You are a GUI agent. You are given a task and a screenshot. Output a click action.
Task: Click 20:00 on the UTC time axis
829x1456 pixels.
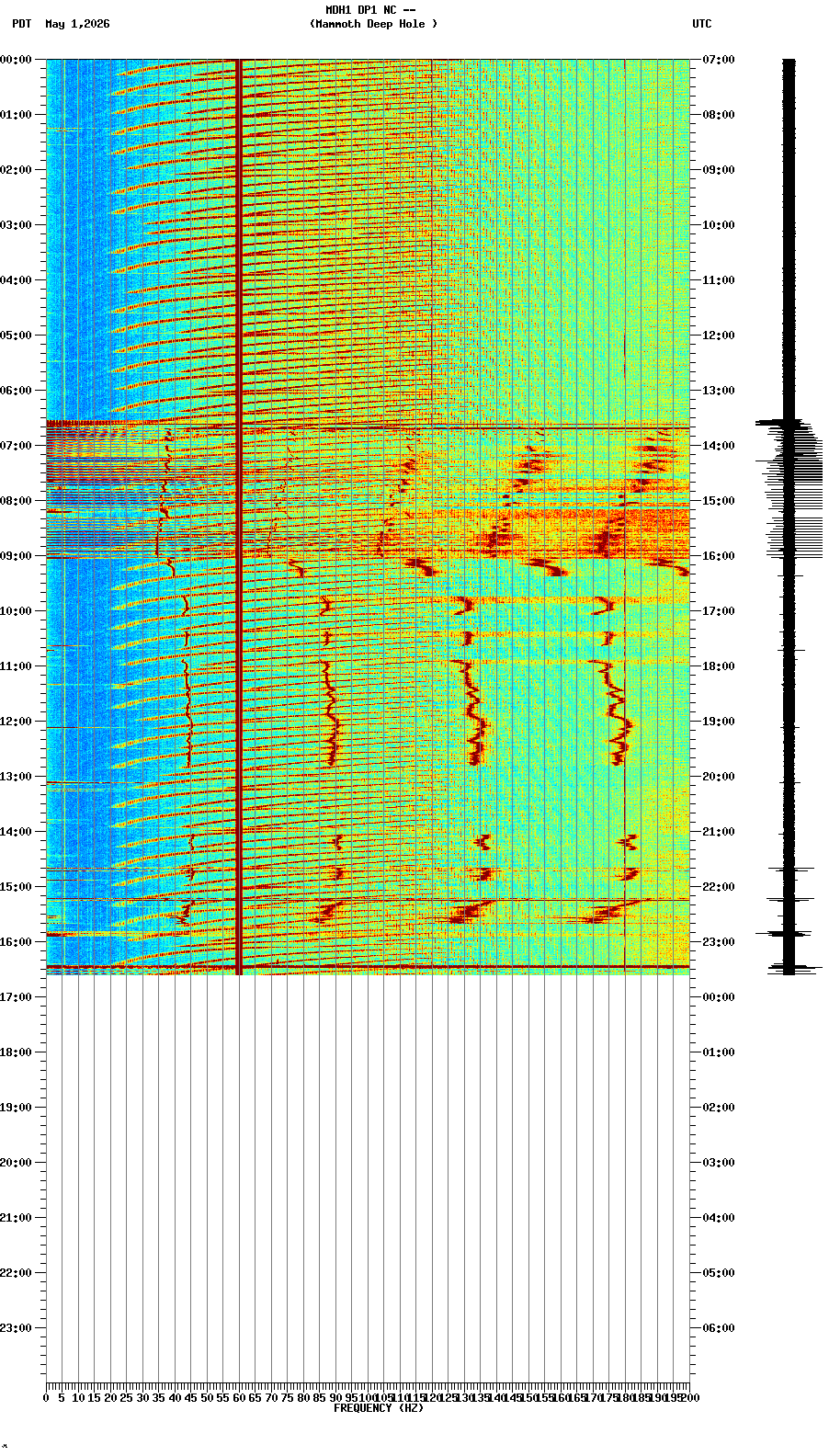click(719, 777)
